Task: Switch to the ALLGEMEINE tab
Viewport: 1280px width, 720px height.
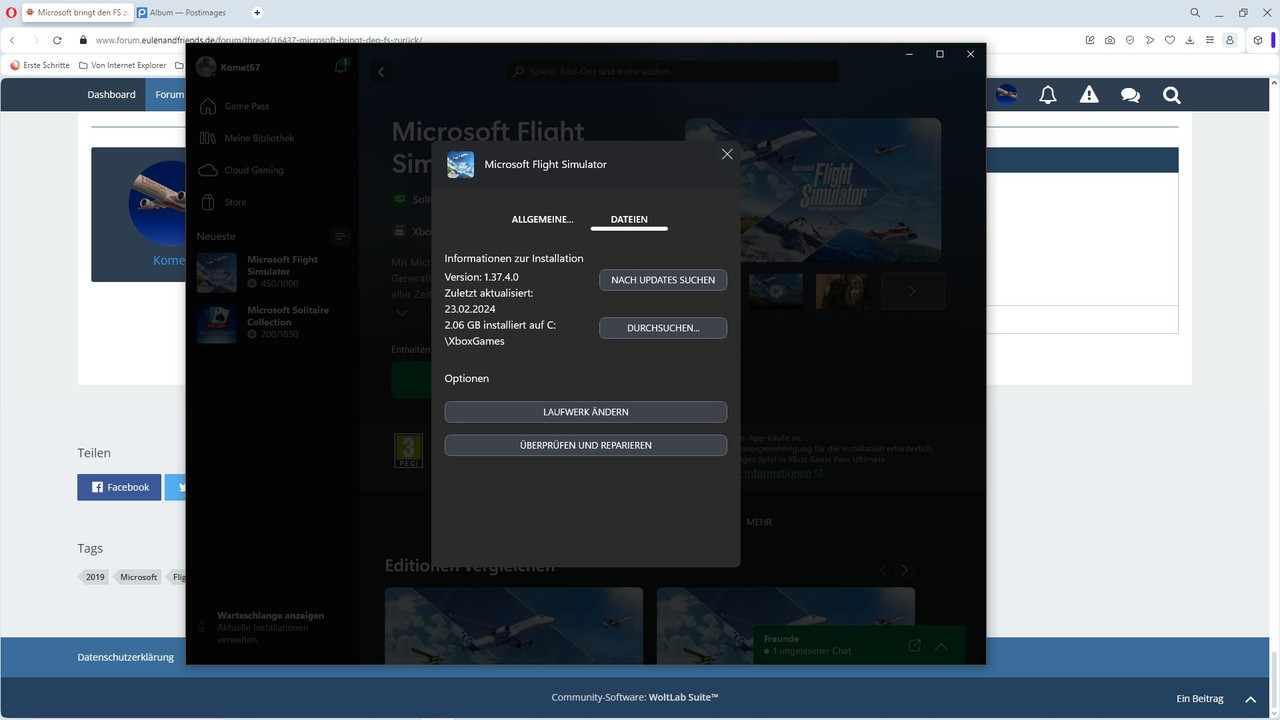Action: click(x=542, y=219)
